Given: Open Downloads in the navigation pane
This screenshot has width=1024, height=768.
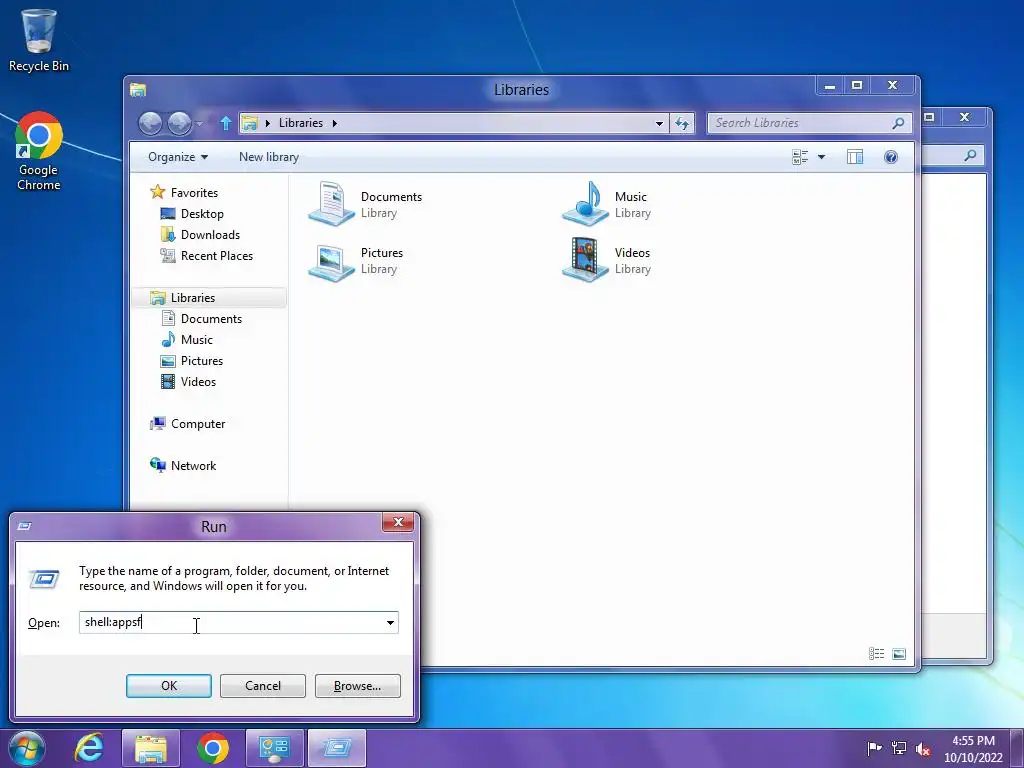Looking at the screenshot, I should tap(210, 234).
